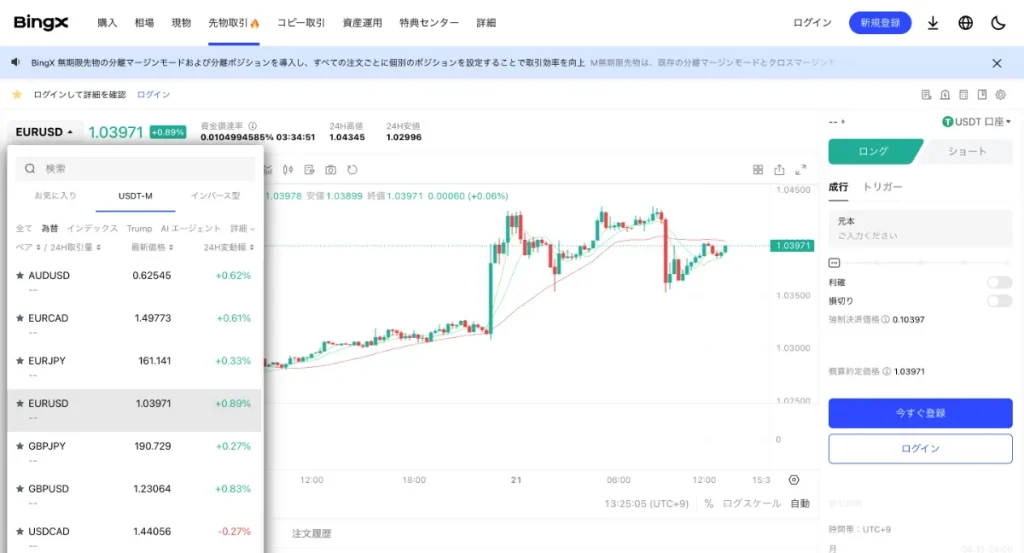
Task: Sort list by 最新価格
Action: tap(152, 247)
